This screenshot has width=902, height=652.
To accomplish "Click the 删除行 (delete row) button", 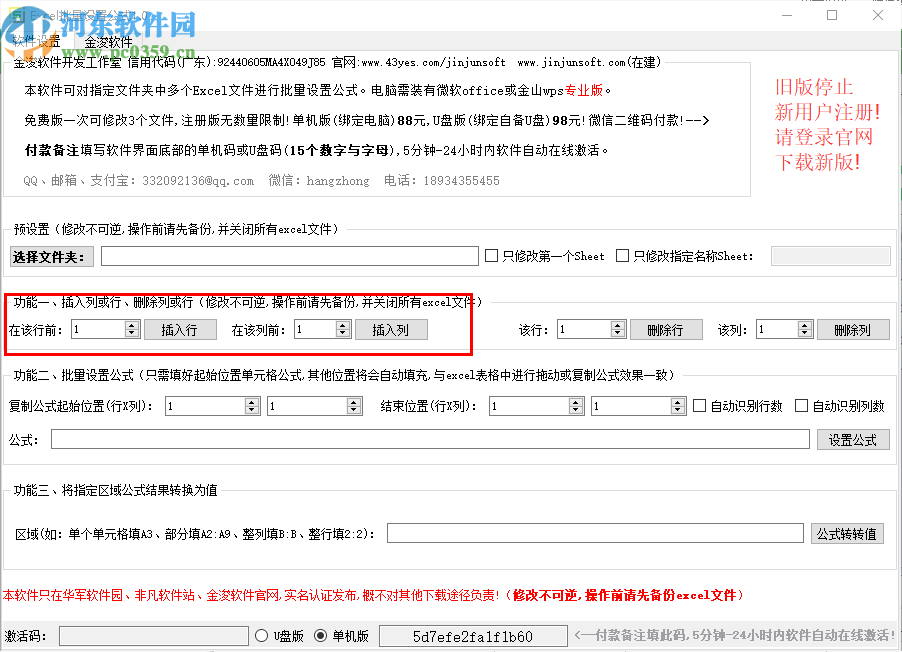I will 666,328.
